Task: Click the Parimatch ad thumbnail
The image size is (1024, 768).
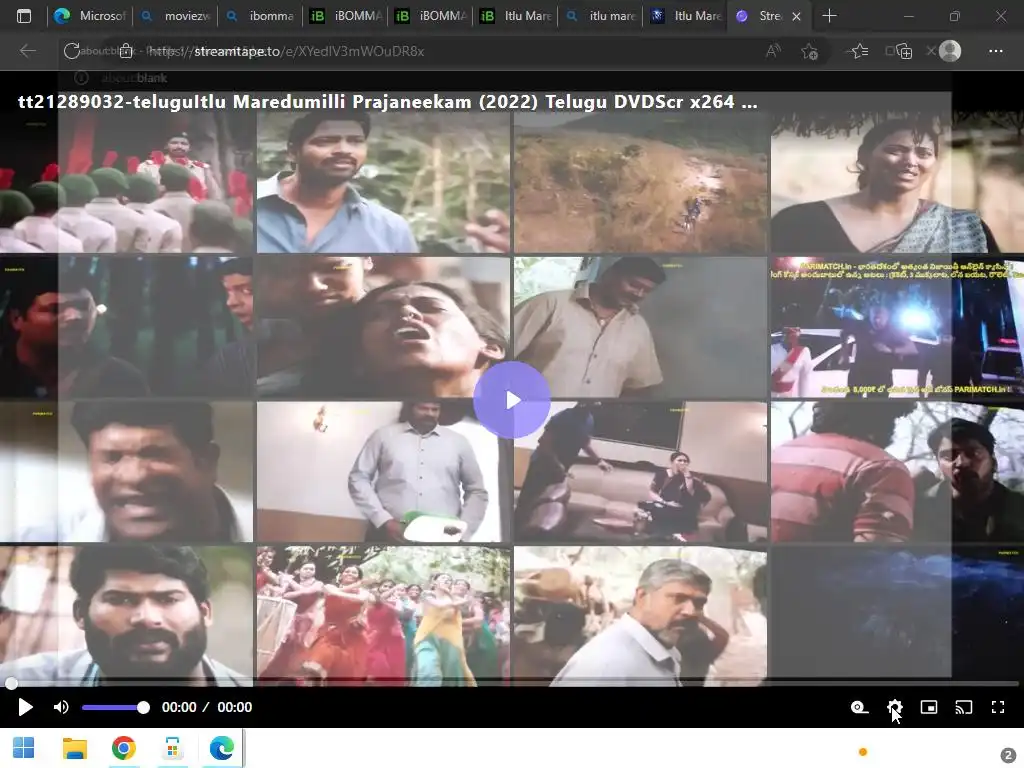Action: coord(897,327)
